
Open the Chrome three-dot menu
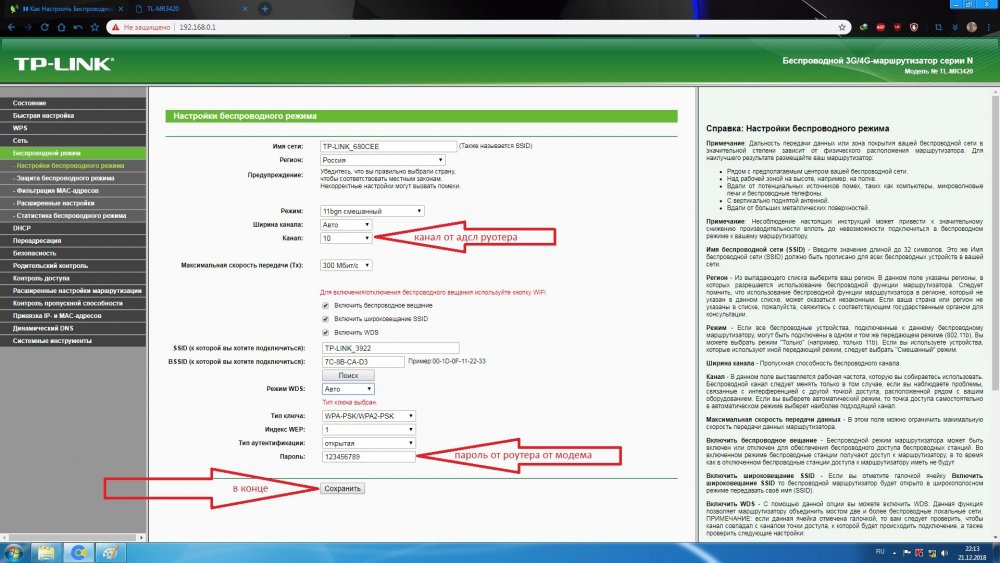pyautogui.click(x=989, y=27)
